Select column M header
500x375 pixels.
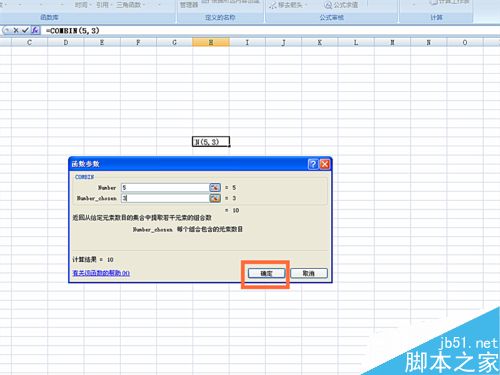pos(392,42)
